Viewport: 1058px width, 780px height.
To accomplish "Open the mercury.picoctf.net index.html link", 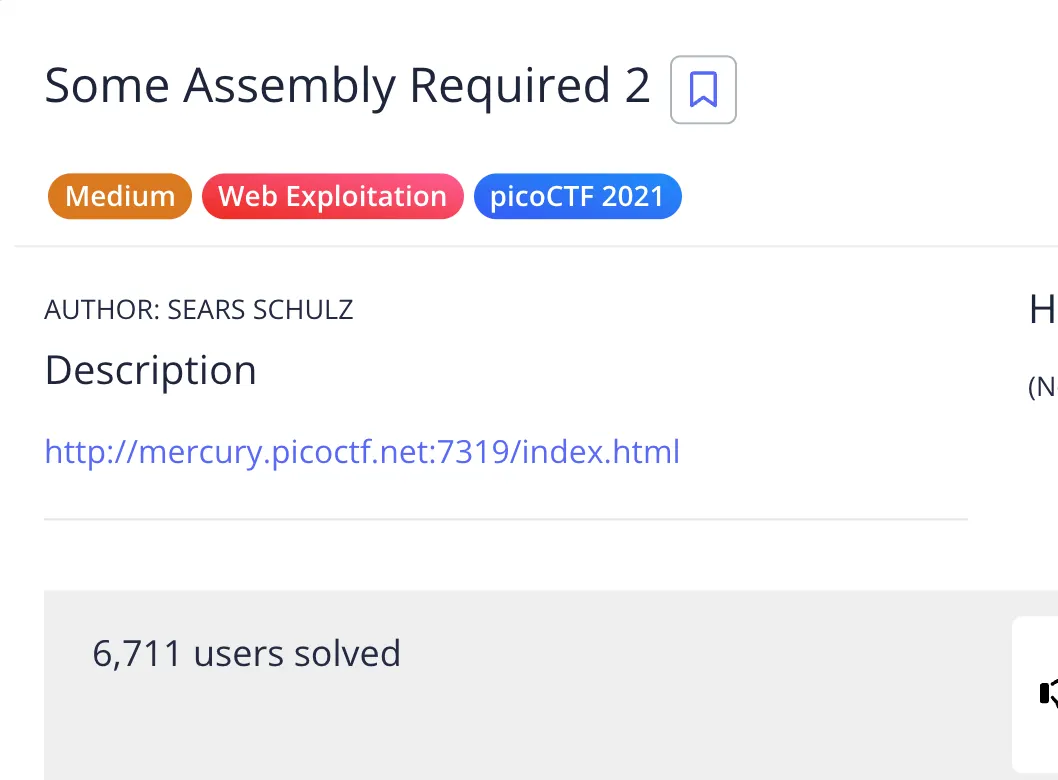I will click(362, 452).
